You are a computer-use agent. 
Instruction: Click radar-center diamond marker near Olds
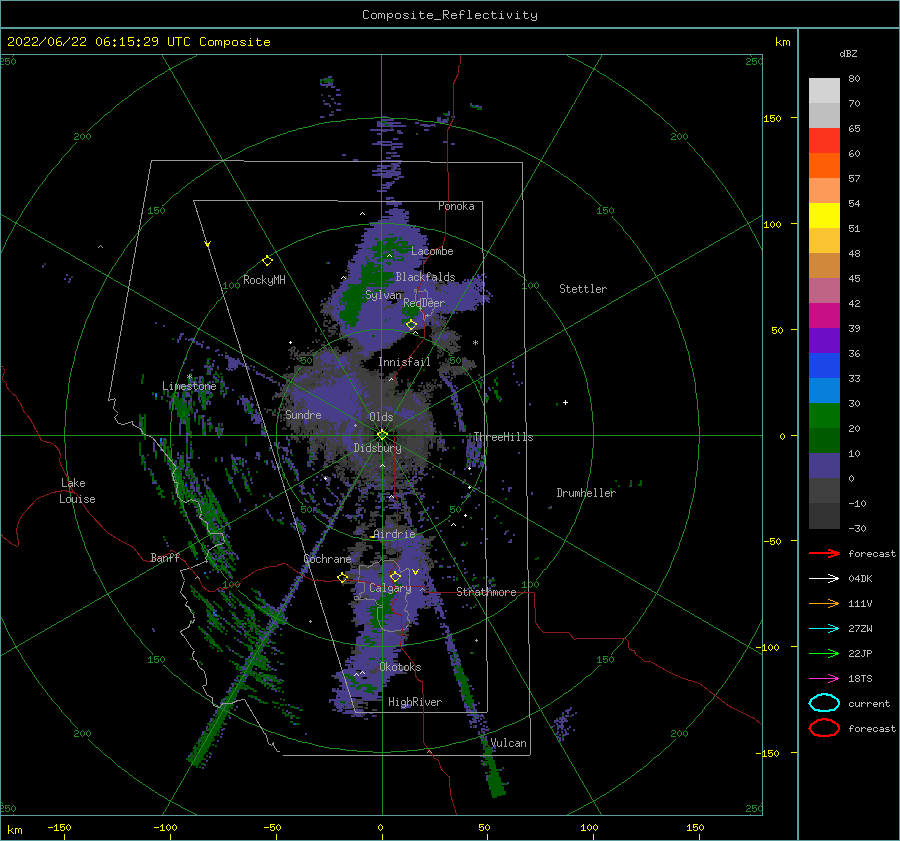382,435
